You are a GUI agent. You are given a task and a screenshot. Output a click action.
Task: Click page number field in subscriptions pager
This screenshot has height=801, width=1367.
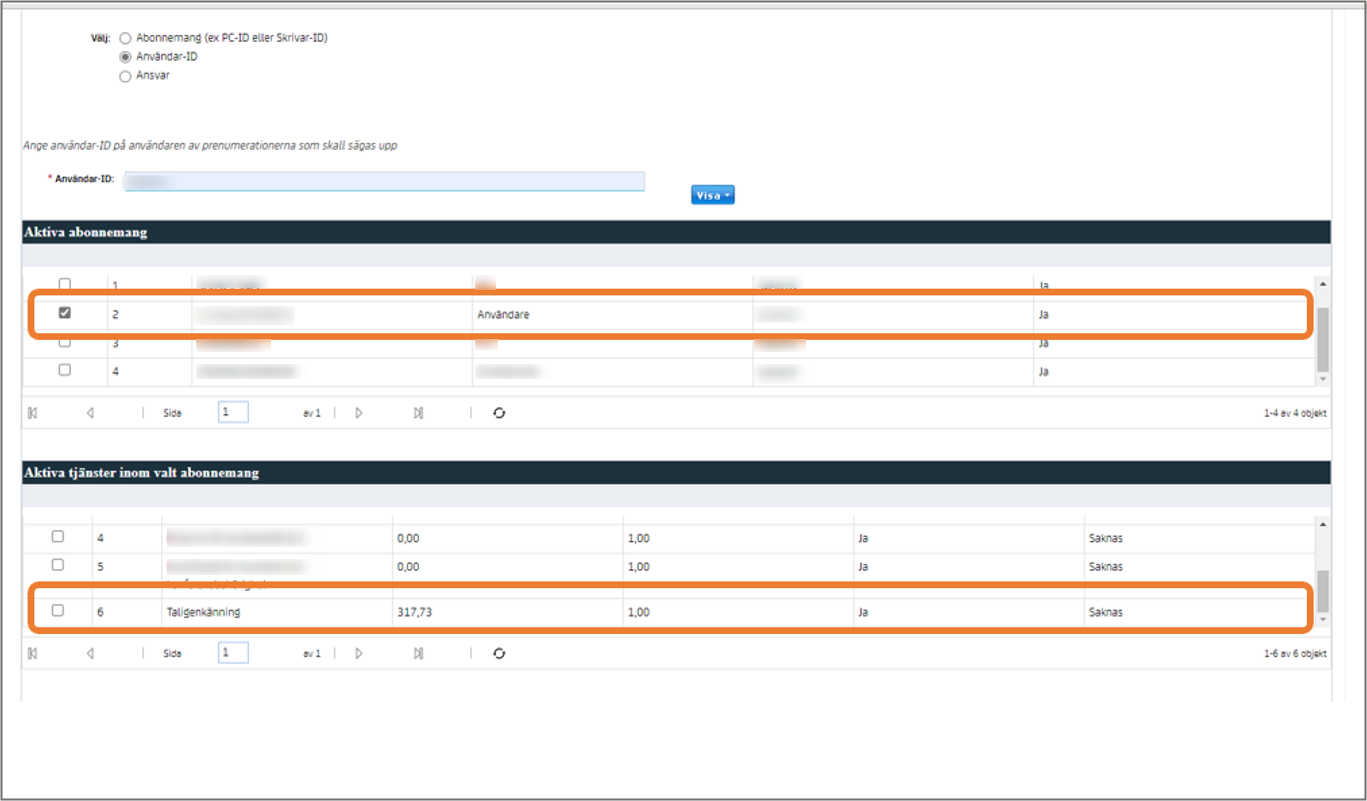(x=233, y=412)
